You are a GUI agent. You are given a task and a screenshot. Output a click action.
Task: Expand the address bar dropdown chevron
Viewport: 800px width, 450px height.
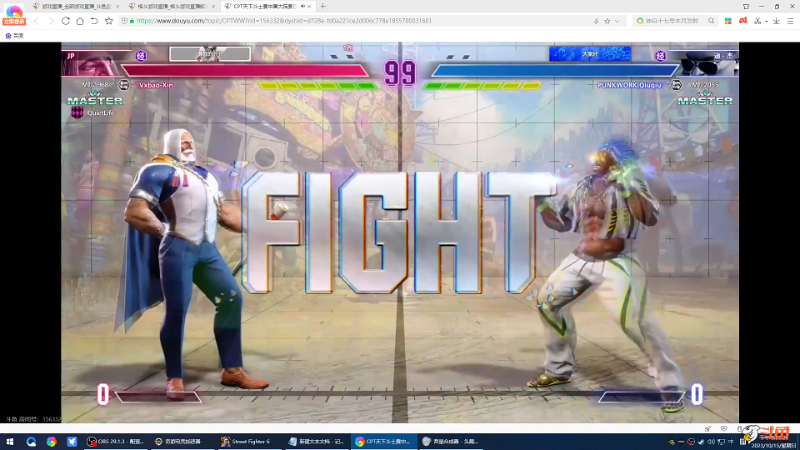click(617, 21)
